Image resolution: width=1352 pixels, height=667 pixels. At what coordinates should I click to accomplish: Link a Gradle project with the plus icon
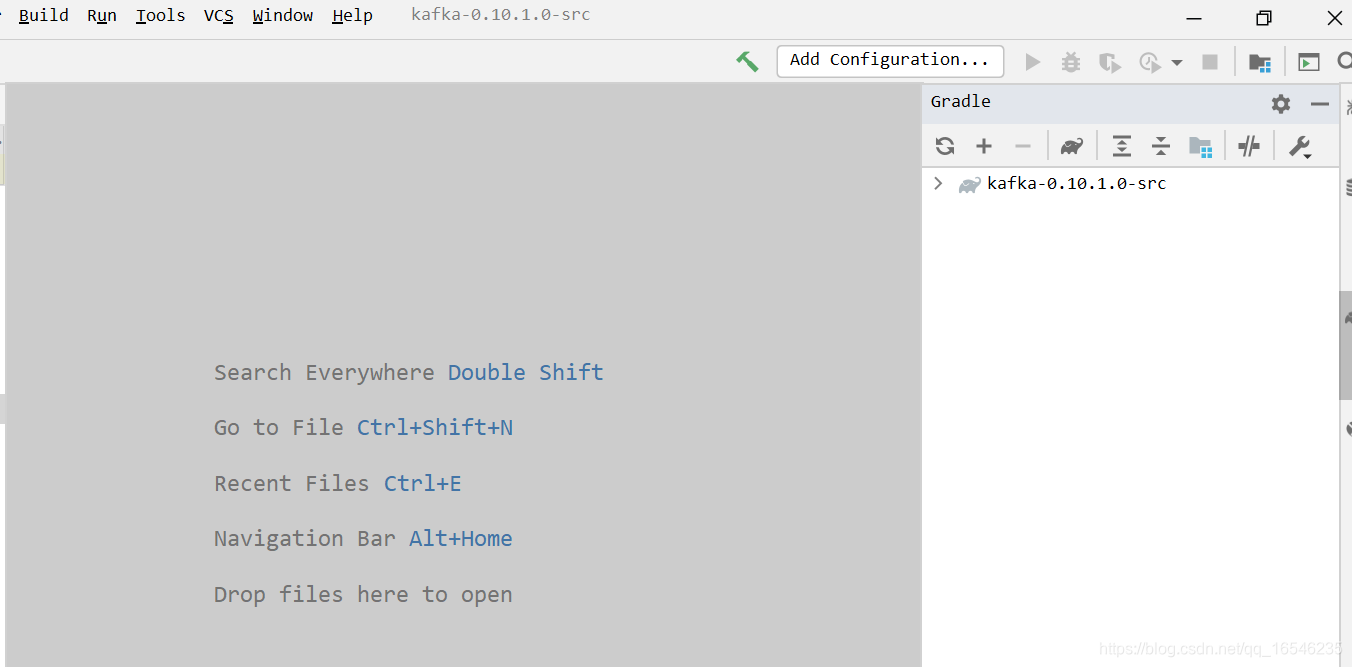click(x=984, y=146)
